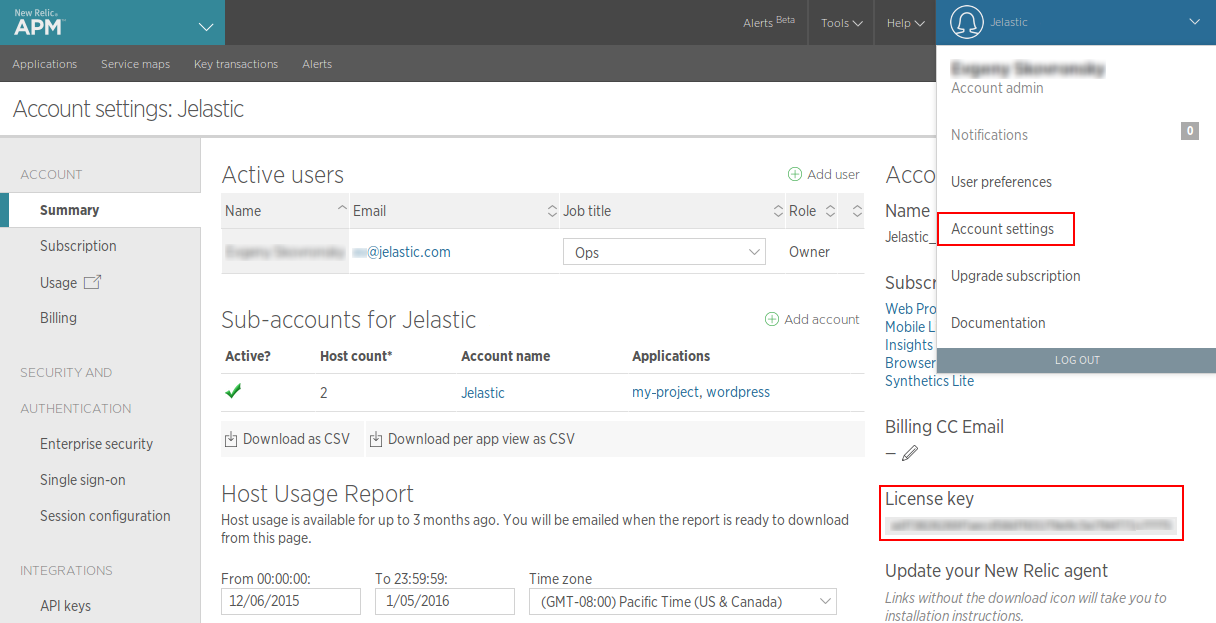Click the @jelastic.com email link
1216x623 pixels.
408,252
